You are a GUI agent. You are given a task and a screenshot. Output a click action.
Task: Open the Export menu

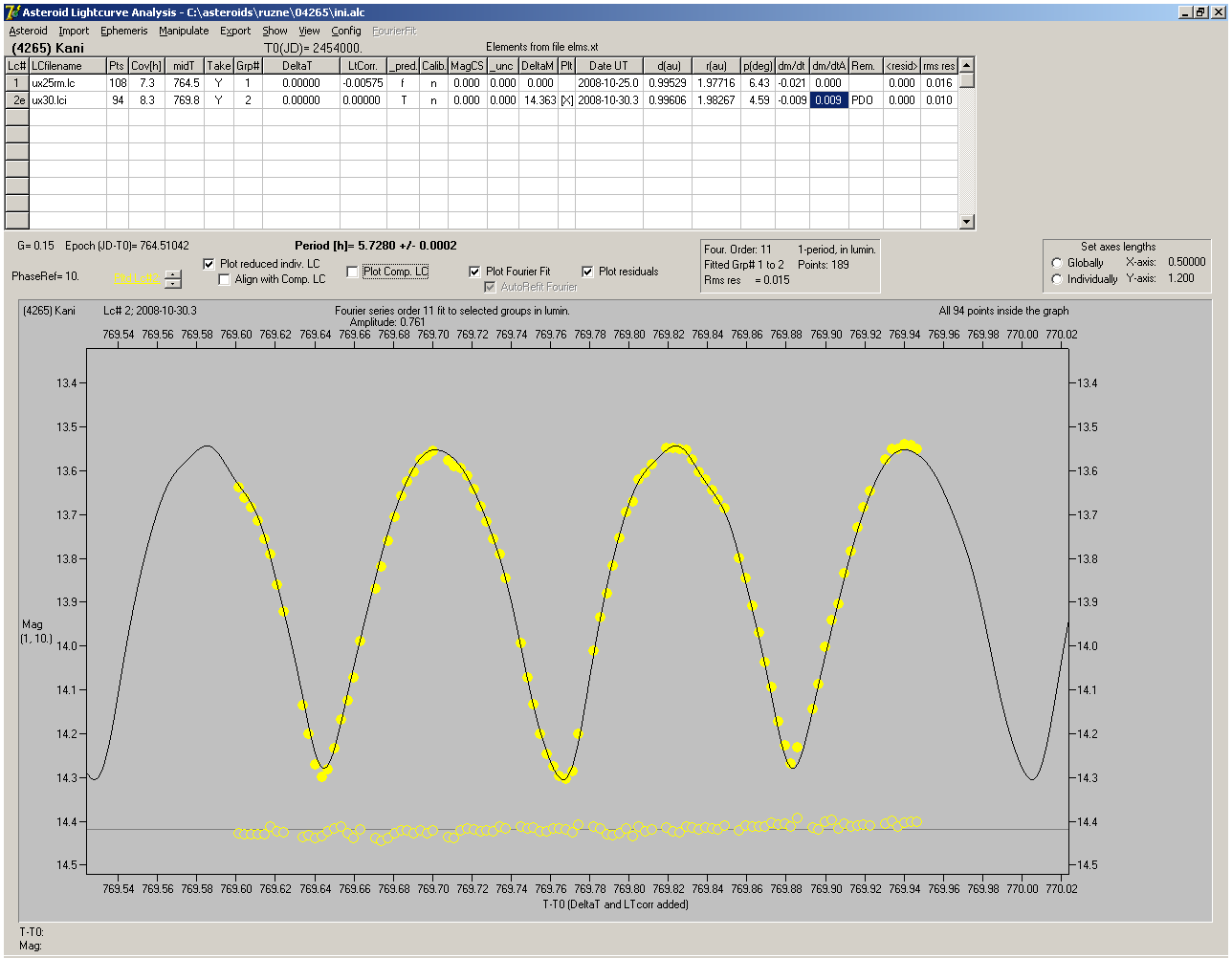click(235, 31)
